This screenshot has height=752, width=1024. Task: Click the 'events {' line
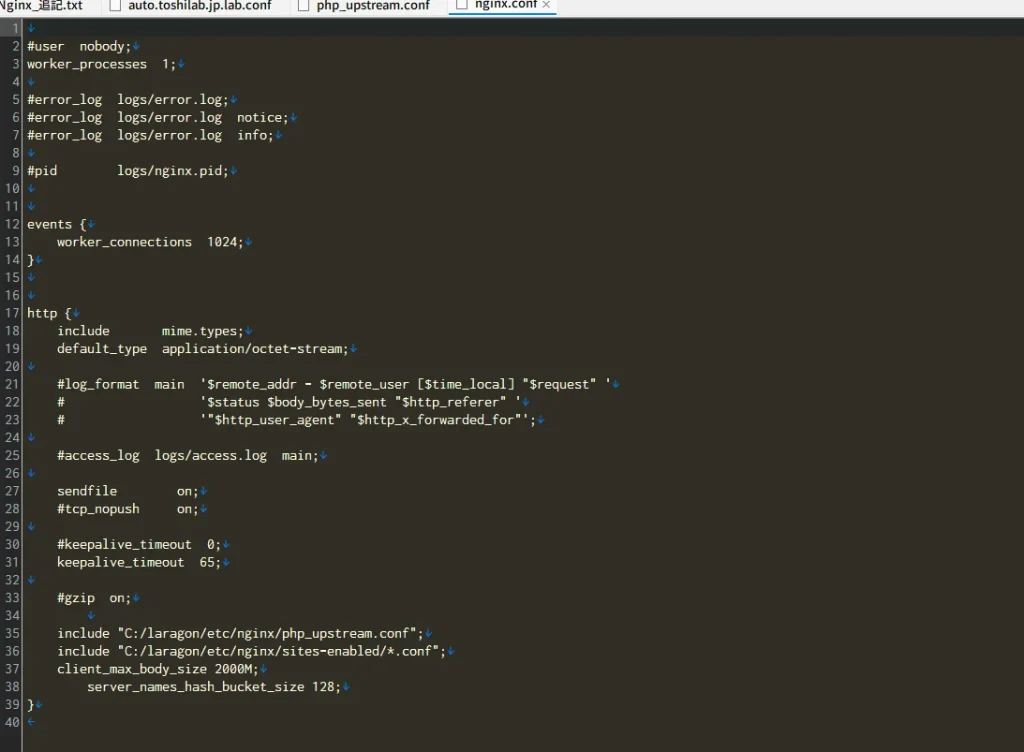coord(56,225)
